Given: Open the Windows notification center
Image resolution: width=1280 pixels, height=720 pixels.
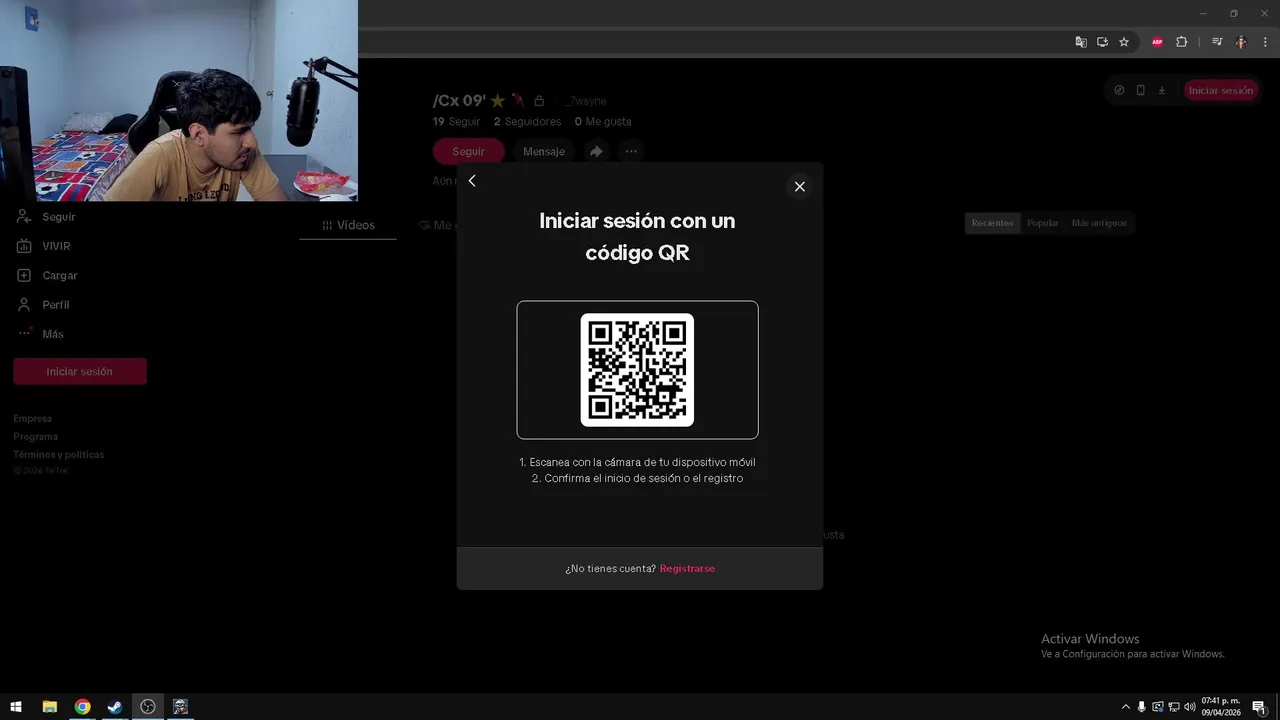Looking at the screenshot, I should coord(1259,707).
